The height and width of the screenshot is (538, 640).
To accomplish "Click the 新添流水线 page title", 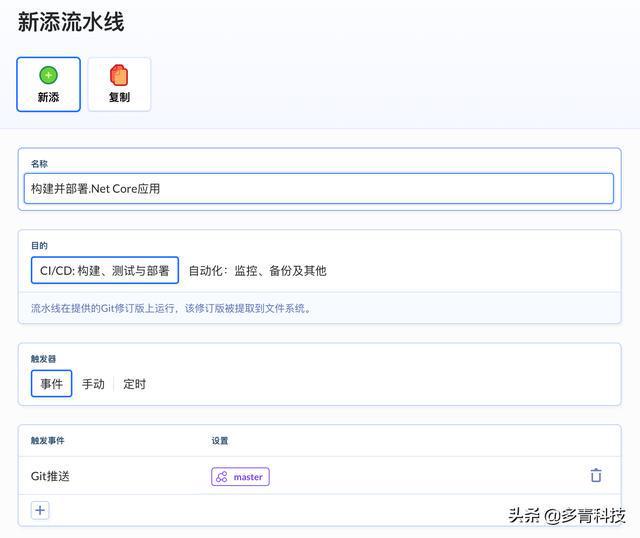I will pos(71,22).
